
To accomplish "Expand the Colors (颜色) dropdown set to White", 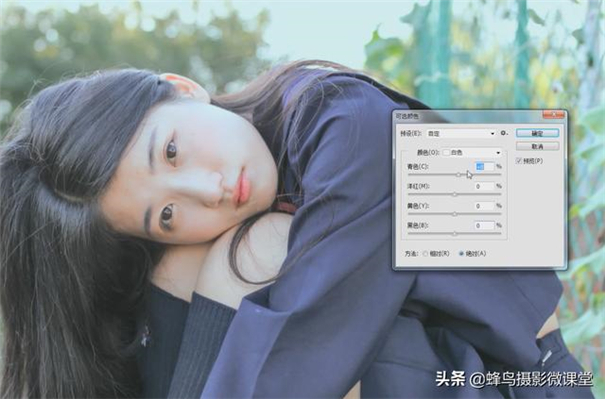I will coord(471,153).
